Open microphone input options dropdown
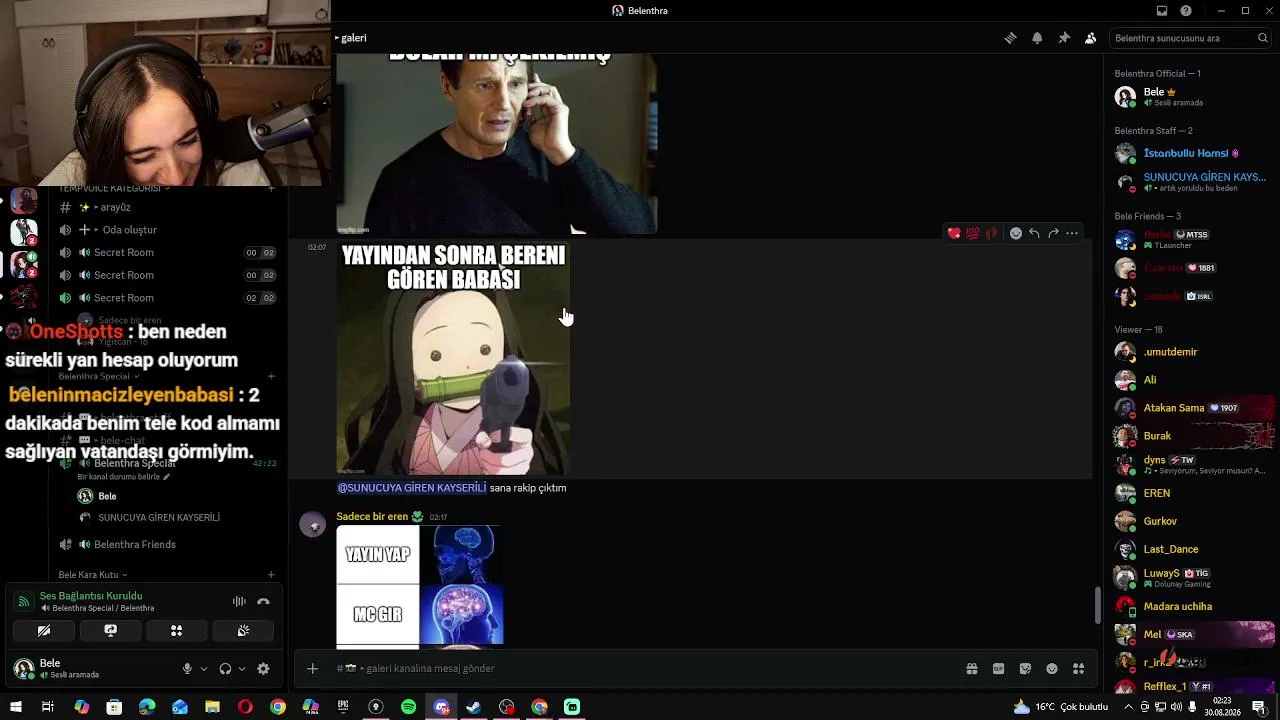 [204, 669]
